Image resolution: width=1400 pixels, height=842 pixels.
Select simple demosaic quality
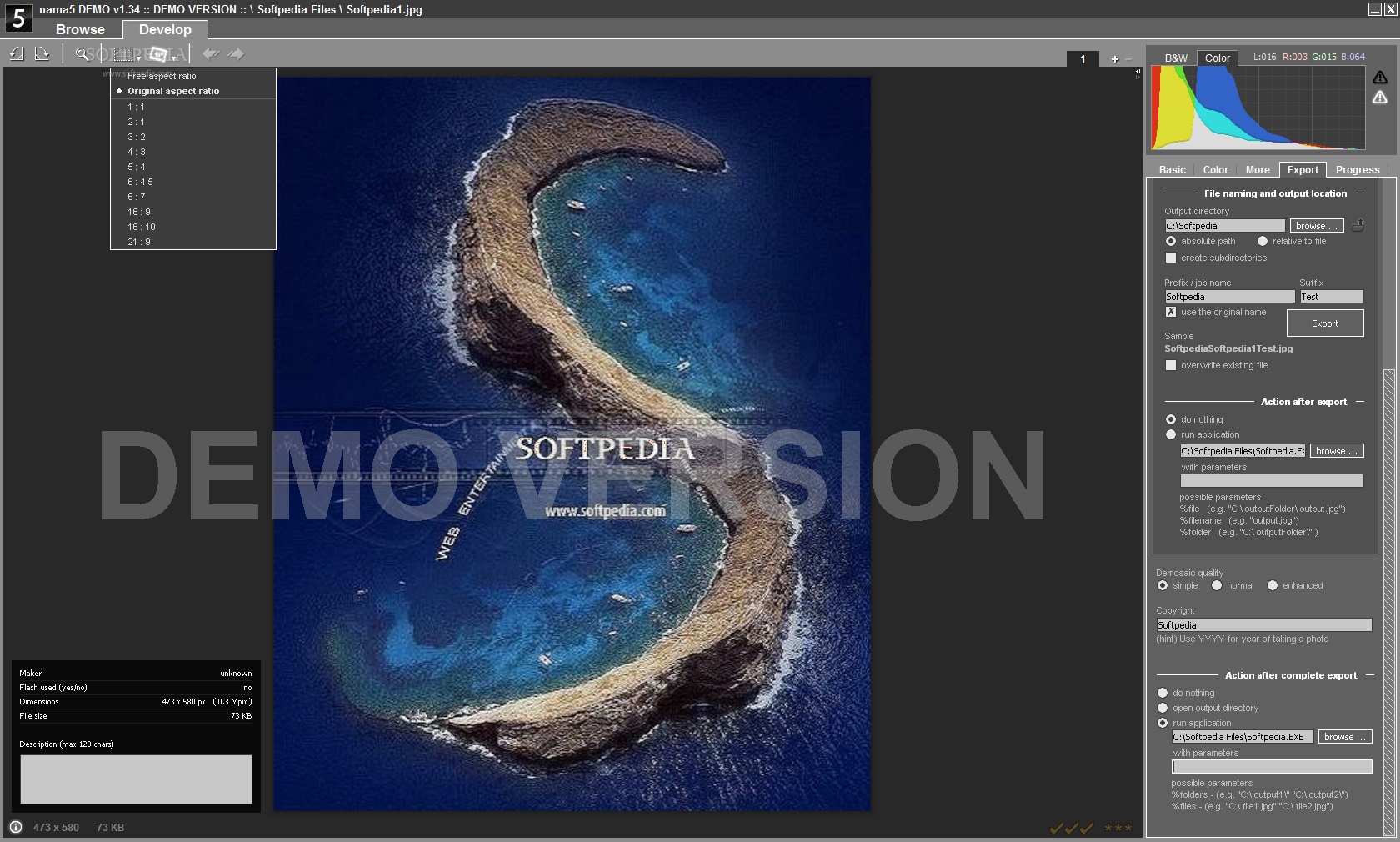[x=1162, y=585]
